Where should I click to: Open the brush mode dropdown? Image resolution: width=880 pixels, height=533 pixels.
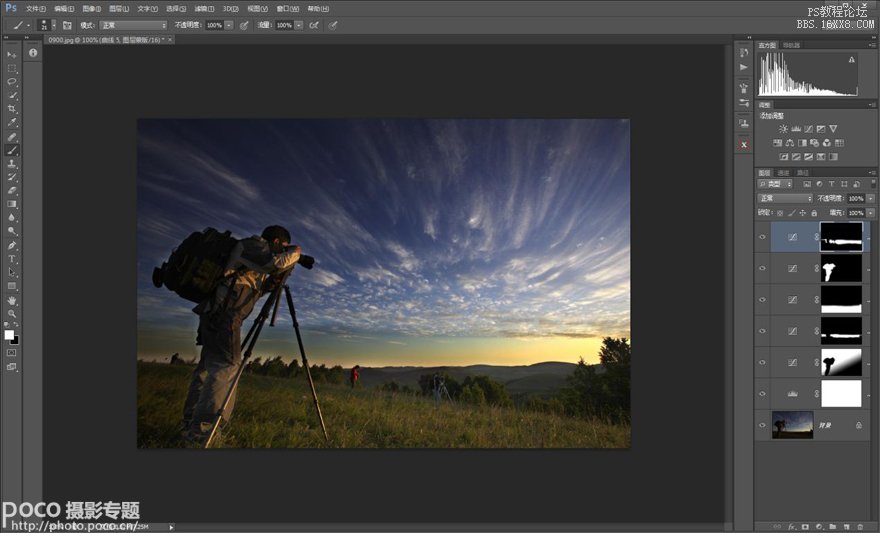coord(134,25)
